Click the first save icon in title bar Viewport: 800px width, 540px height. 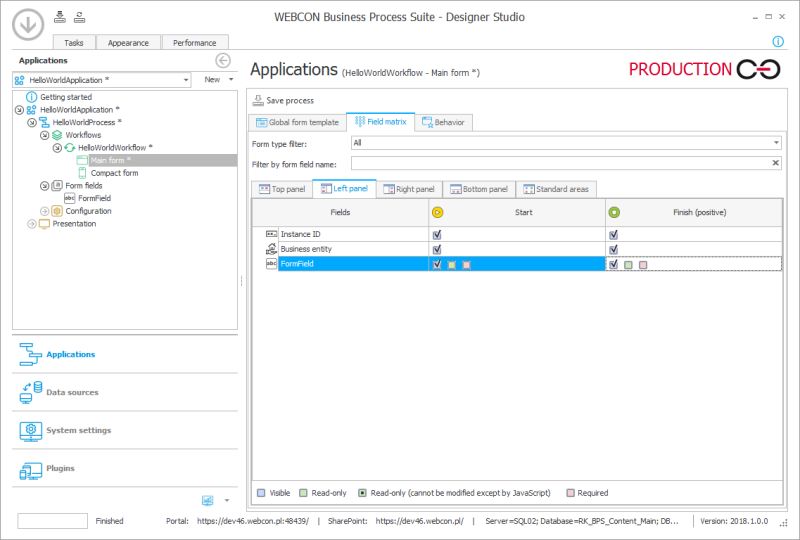click(60, 17)
